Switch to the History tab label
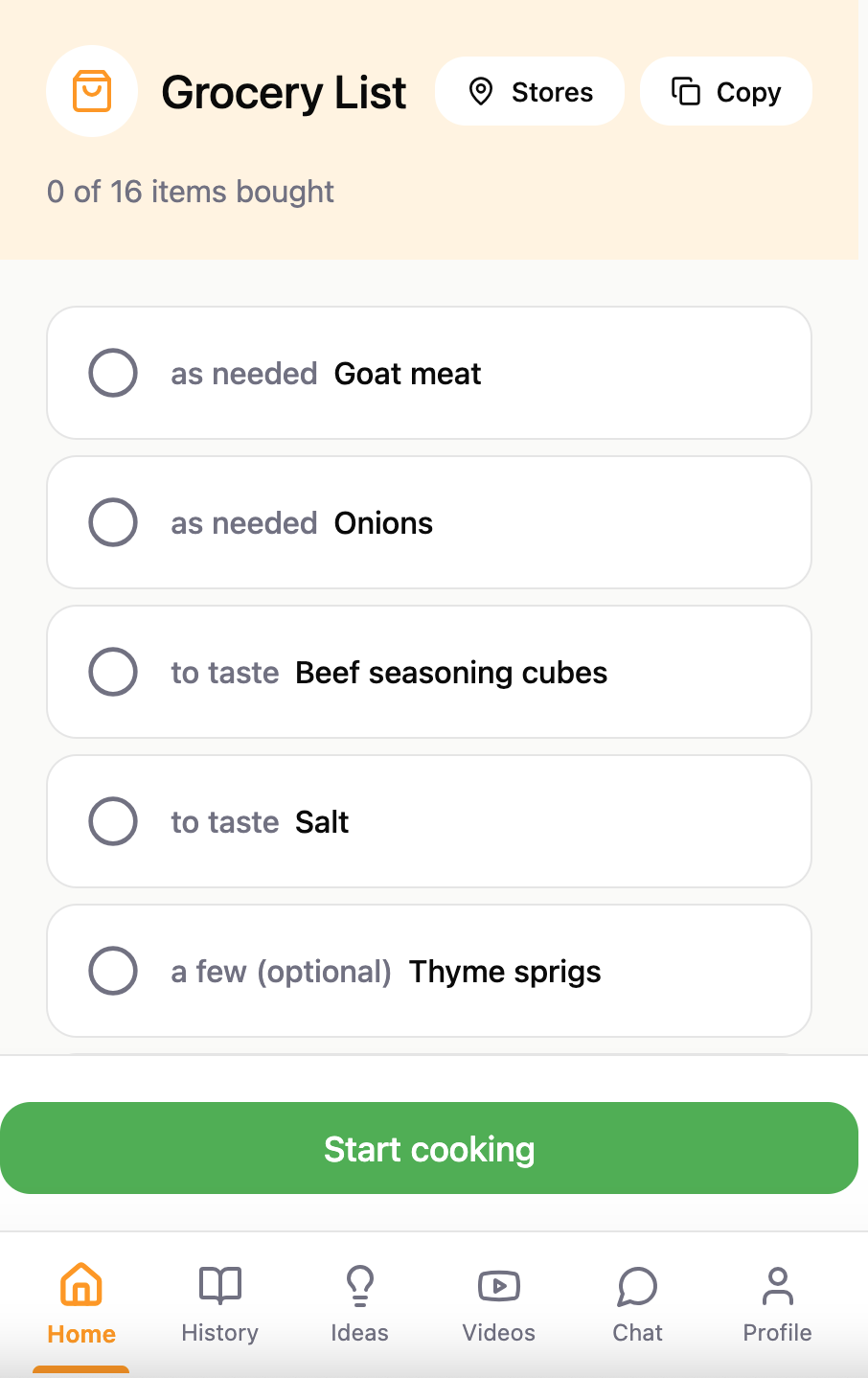The width and height of the screenshot is (868, 1378). pyautogui.click(x=220, y=1333)
